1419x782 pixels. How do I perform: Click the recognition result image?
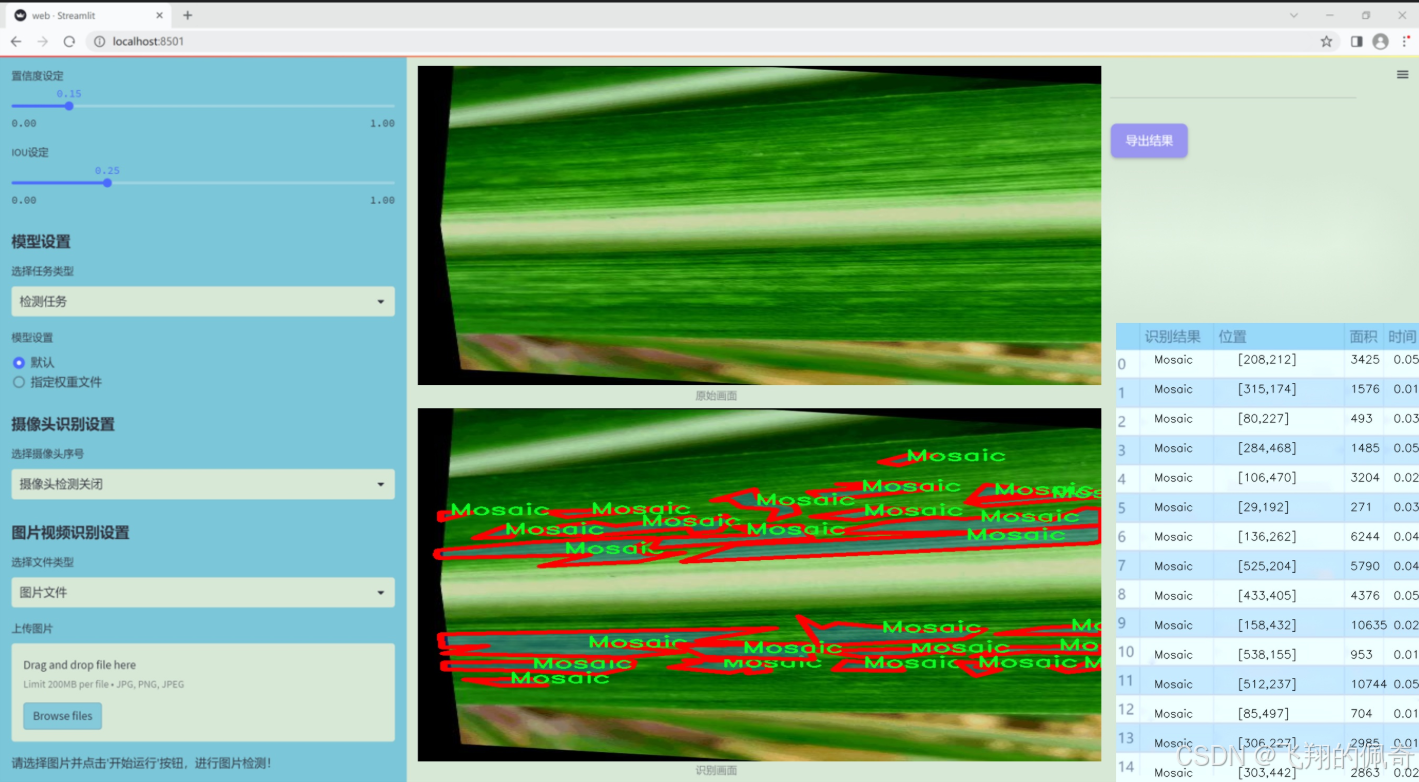coord(759,585)
